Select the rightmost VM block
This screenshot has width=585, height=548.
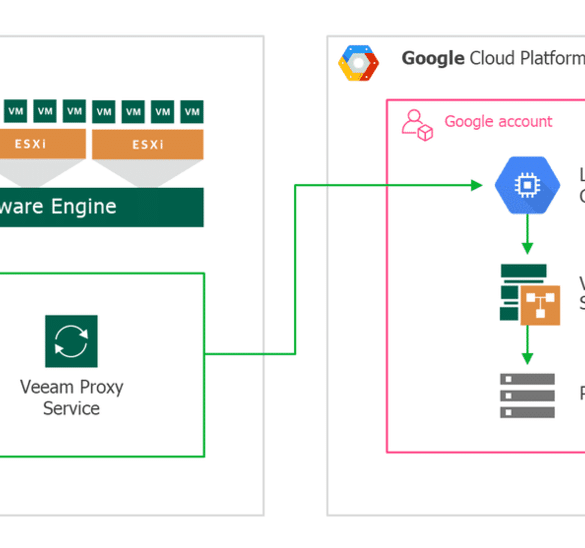click(x=192, y=112)
